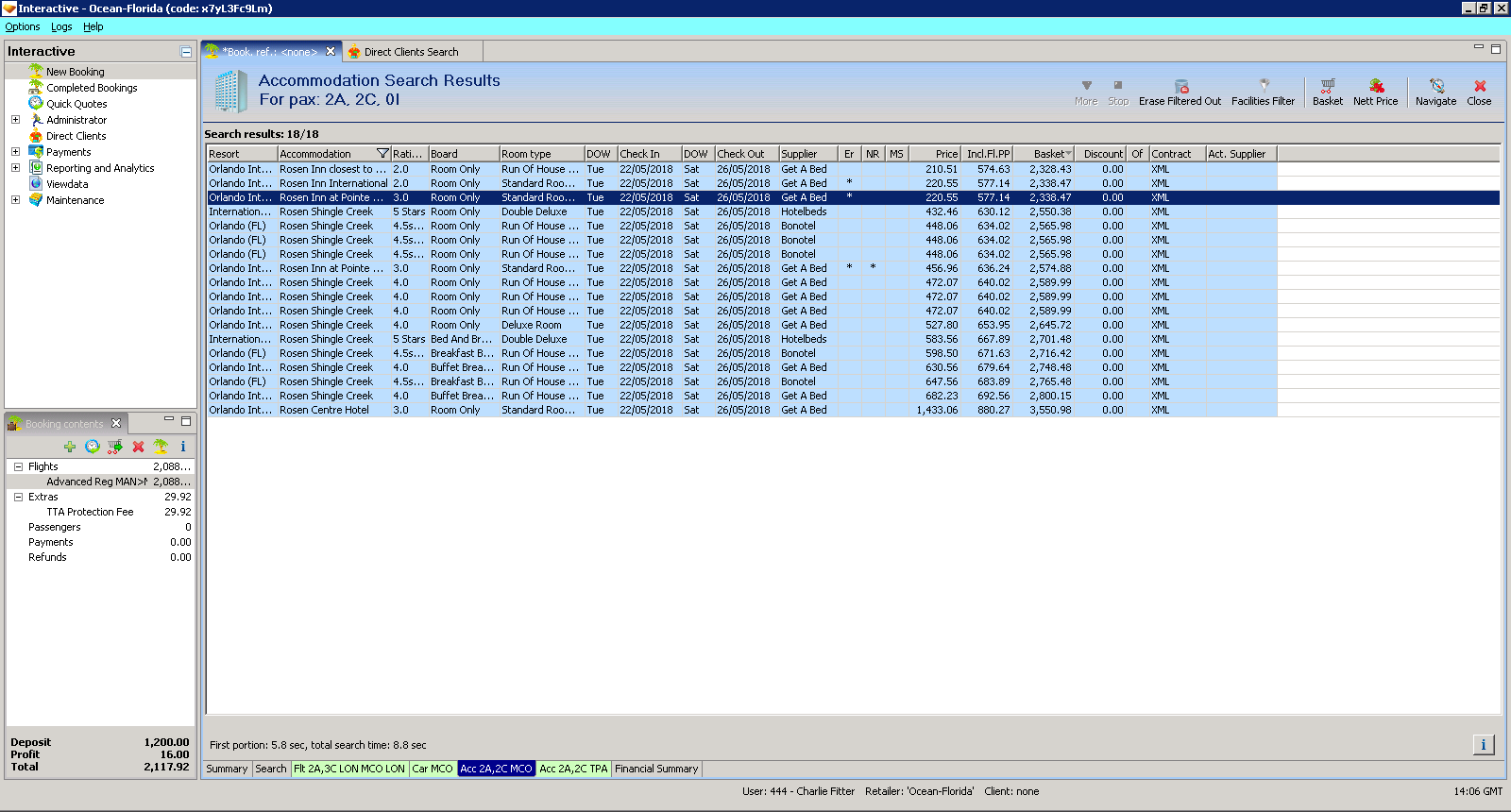
Task: Expand the Administrator tree node
Action: click(x=15, y=120)
